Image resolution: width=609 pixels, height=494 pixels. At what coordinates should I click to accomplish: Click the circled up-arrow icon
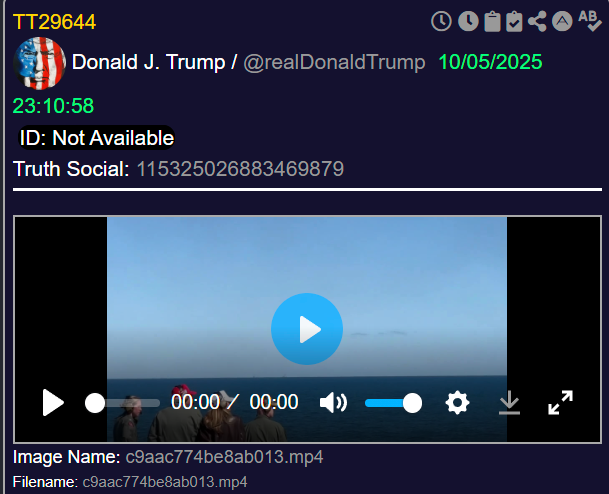coord(563,21)
